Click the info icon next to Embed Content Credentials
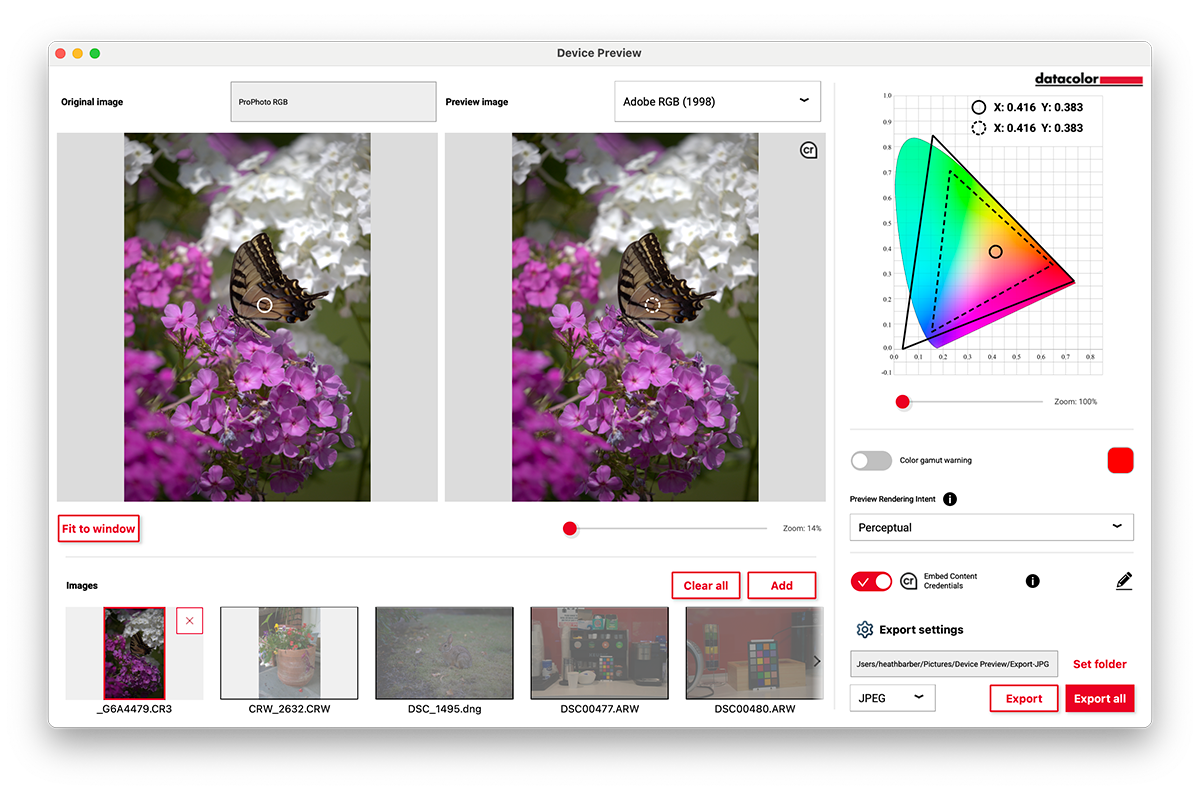1200x801 pixels. [x=1033, y=581]
